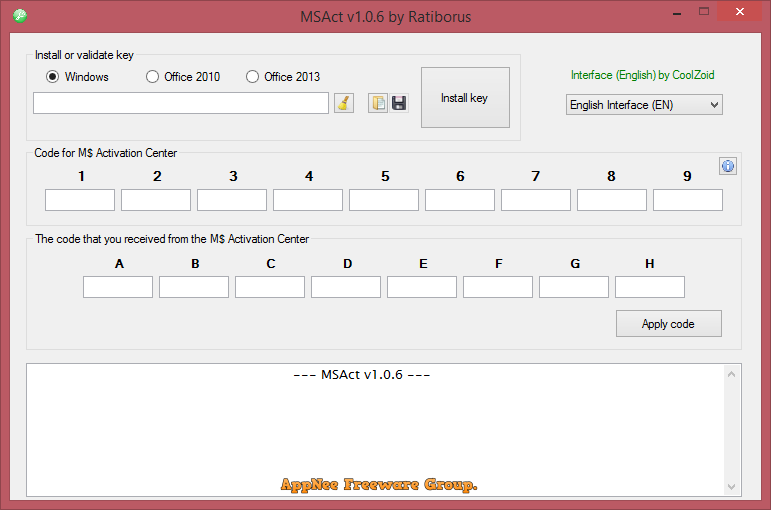Click the '--- MSAct v1.0.6 ---' log line

[x=362, y=375]
